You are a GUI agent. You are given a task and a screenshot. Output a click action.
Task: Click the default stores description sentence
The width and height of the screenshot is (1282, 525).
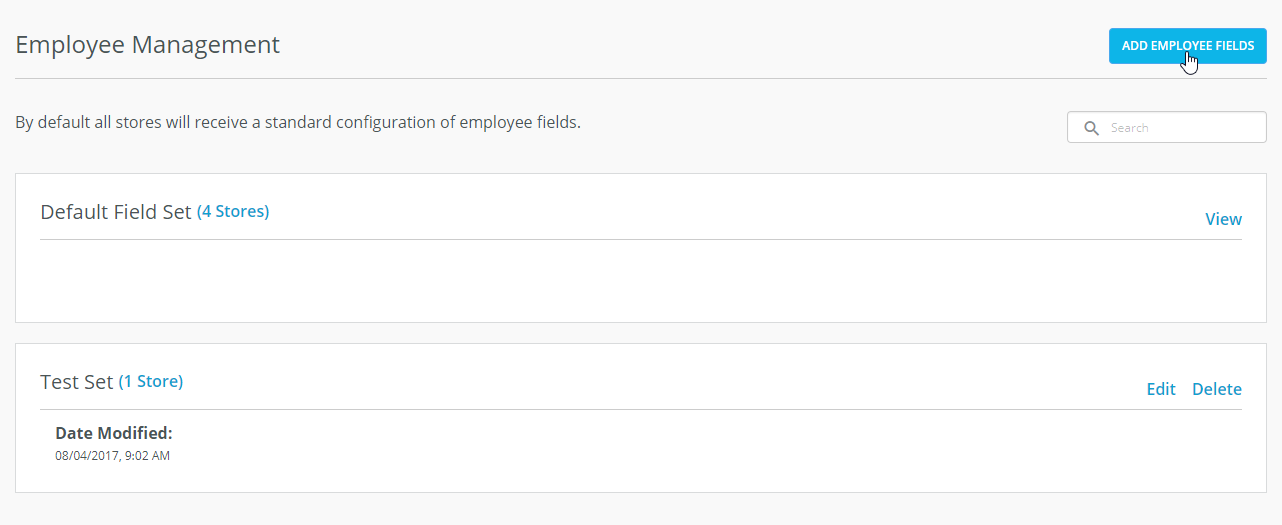[x=298, y=123]
